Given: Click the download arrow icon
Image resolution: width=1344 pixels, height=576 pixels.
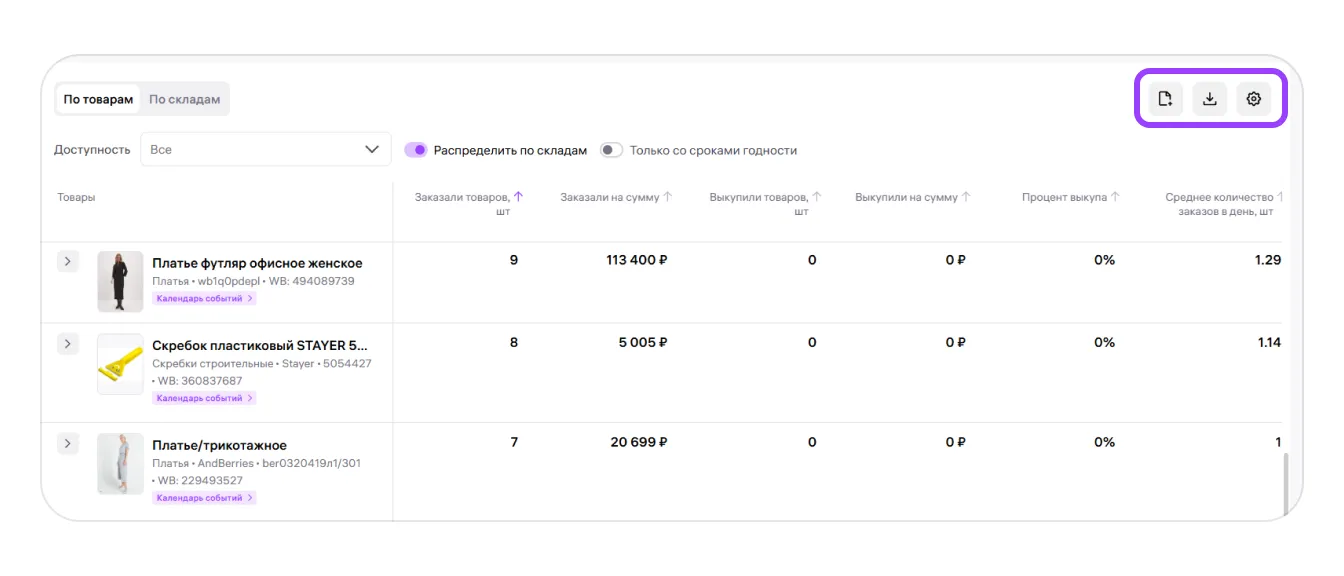Looking at the screenshot, I should (1209, 99).
